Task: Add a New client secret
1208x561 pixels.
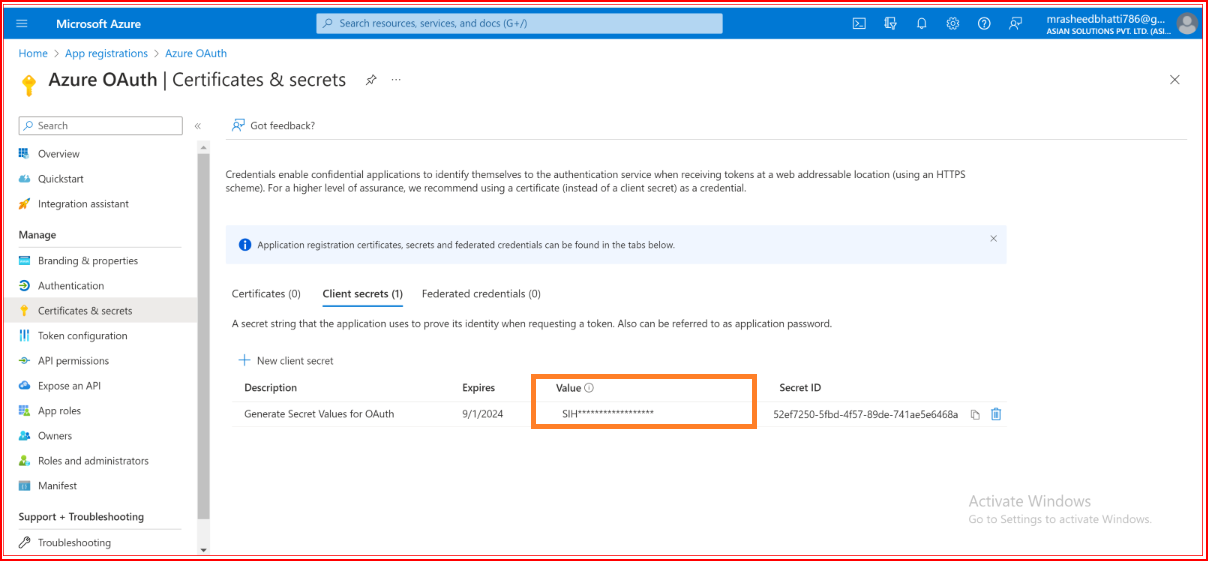Action: click(286, 361)
